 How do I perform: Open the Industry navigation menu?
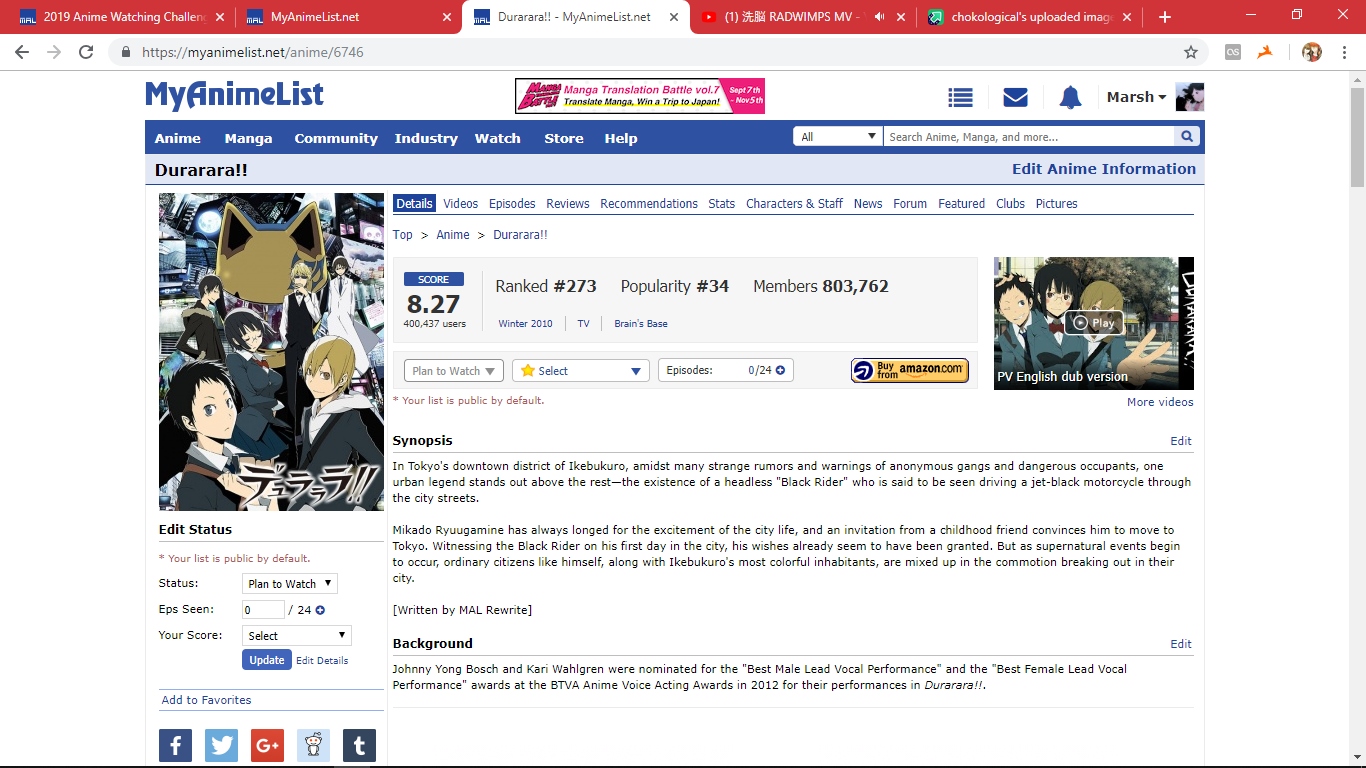426,138
